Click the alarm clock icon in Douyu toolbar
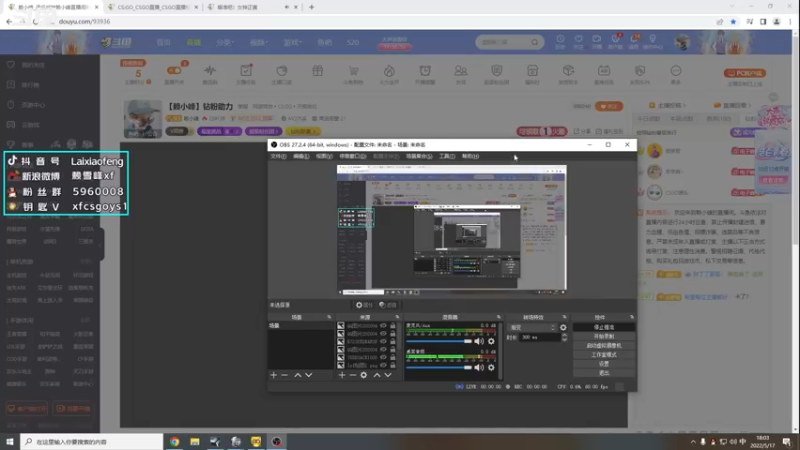Image resolution: width=800 pixels, height=450 pixels. click(x=425, y=71)
